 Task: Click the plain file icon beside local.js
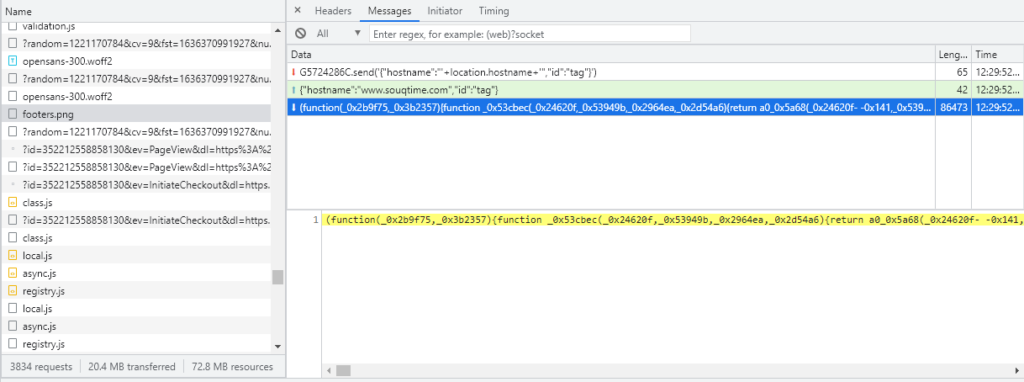coord(12,308)
